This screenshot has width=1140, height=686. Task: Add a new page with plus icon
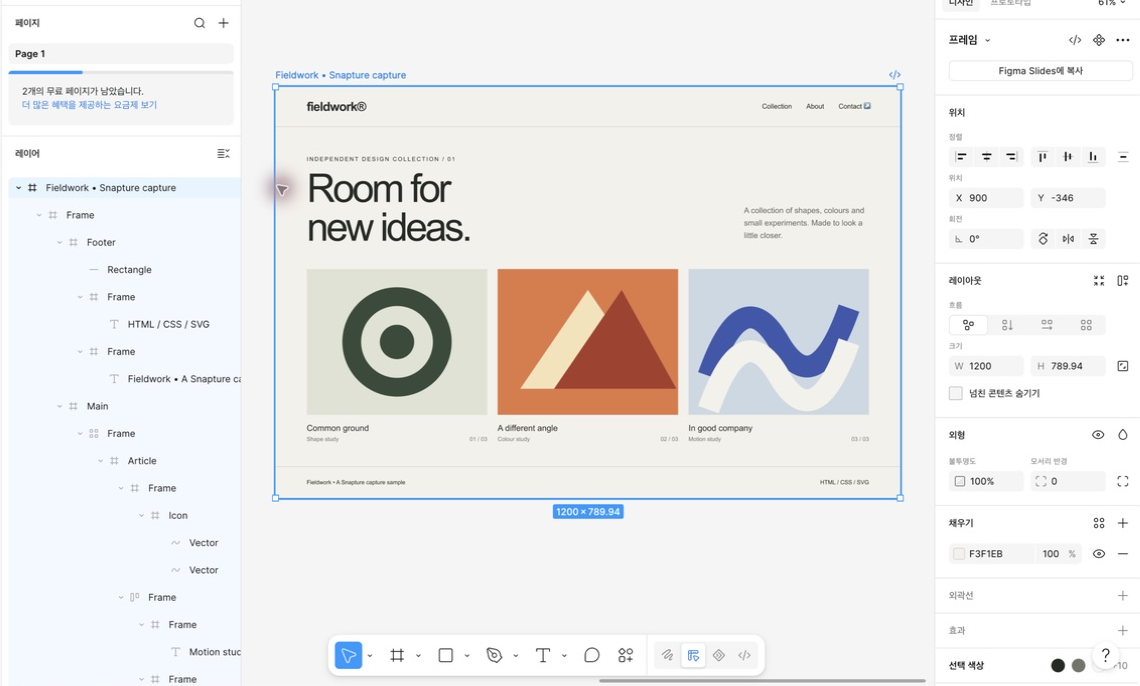[223, 23]
